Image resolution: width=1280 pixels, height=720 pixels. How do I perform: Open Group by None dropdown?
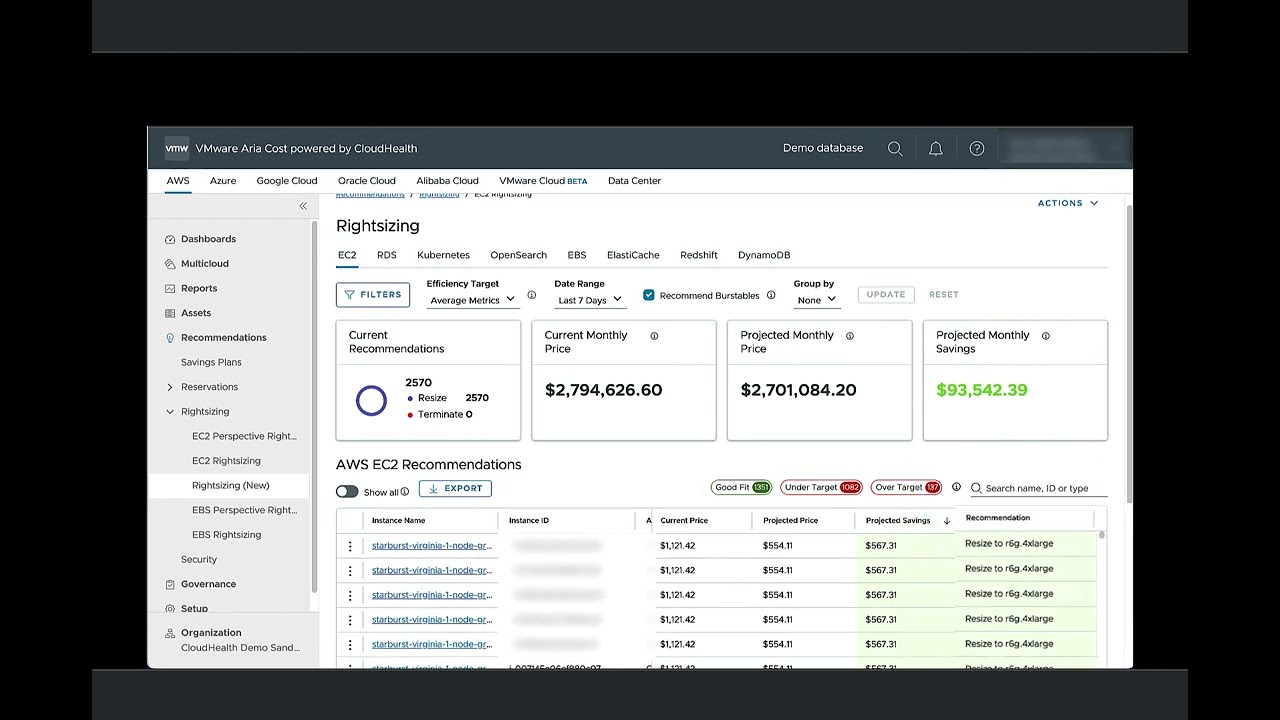pyautogui.click(x=816, y=300)
